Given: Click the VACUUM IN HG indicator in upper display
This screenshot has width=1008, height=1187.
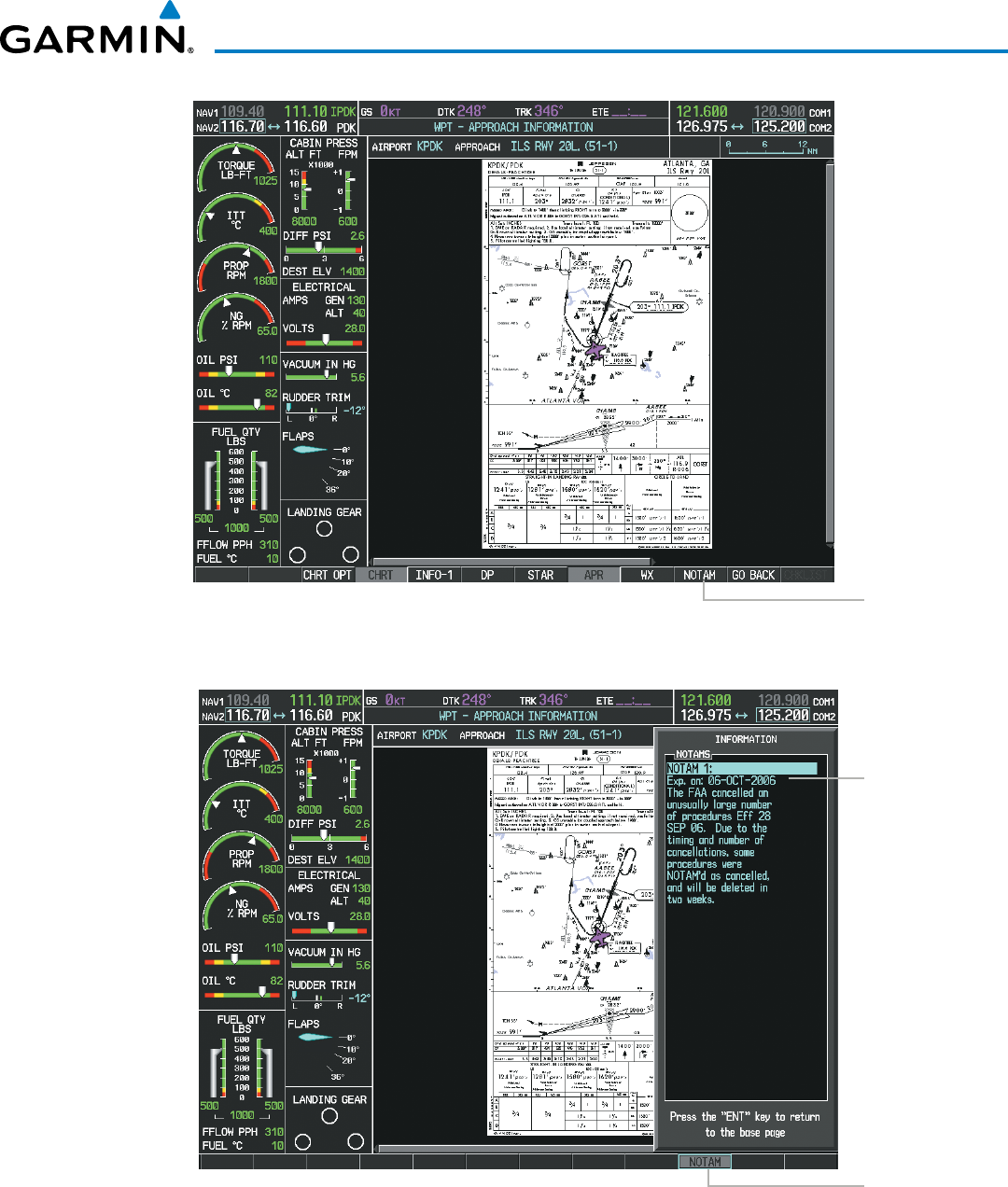Looking at the screenshot, I should (x=324, y=370).
